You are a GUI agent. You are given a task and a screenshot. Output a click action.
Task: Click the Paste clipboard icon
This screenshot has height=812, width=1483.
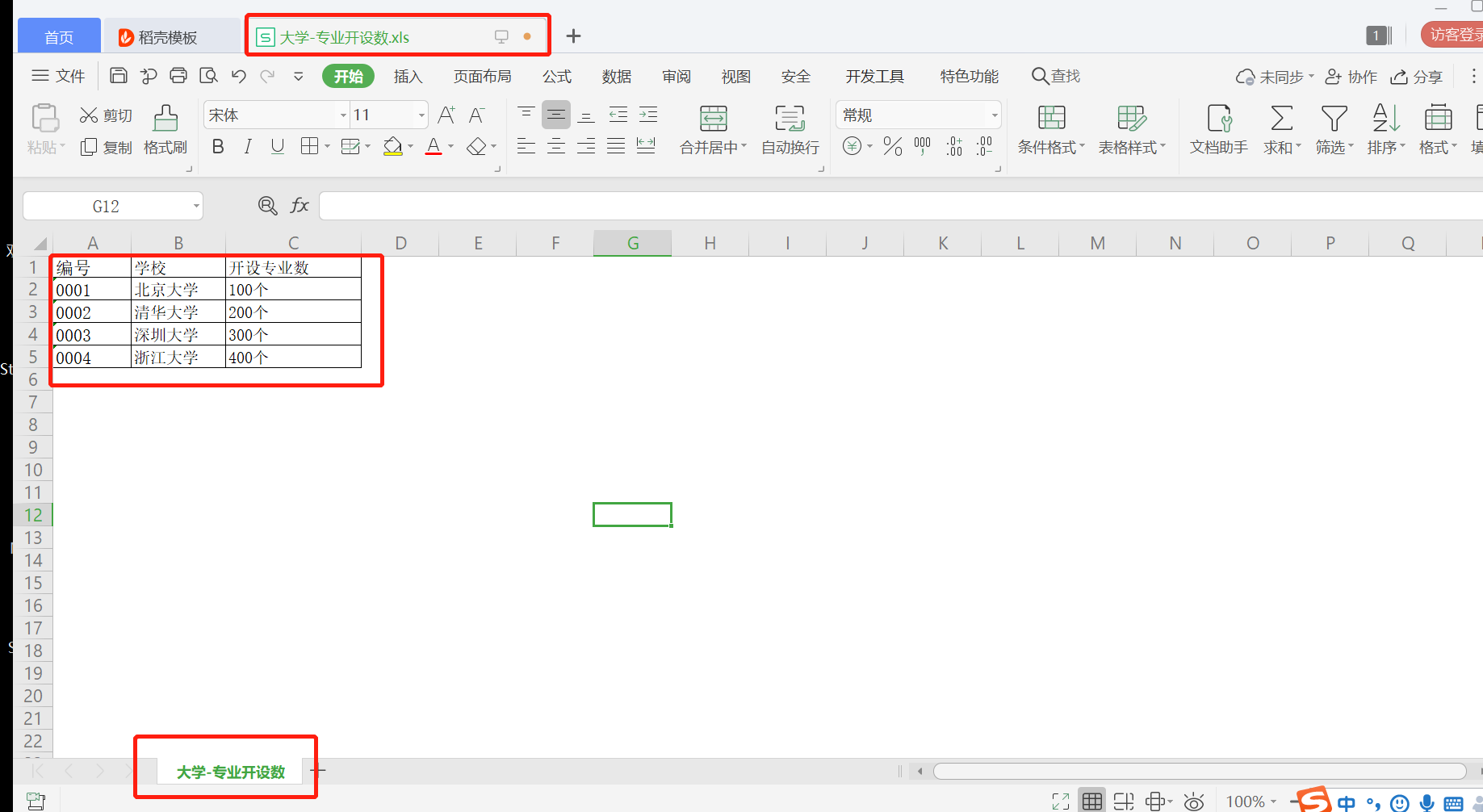click(x=45, y=119)
